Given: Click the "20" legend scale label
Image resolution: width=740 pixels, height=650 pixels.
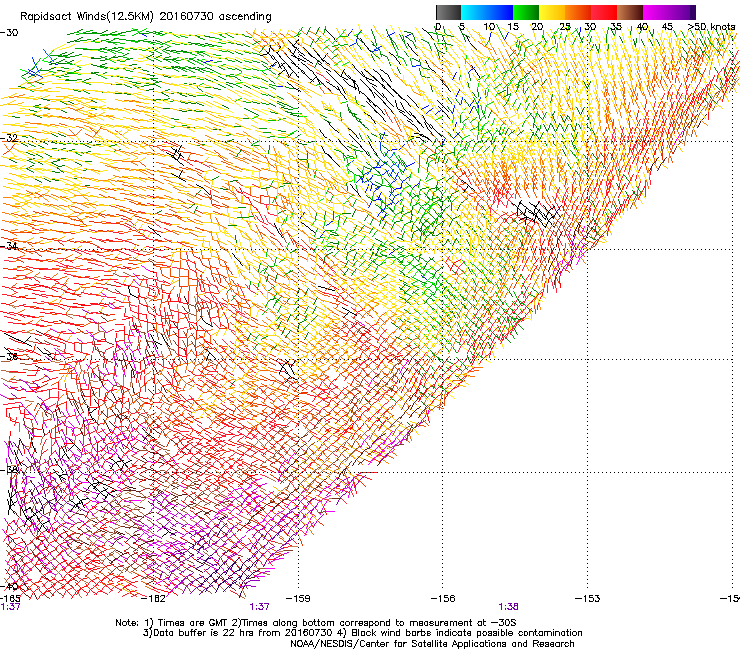Looking at the screenshot, I should coord(537,26).
